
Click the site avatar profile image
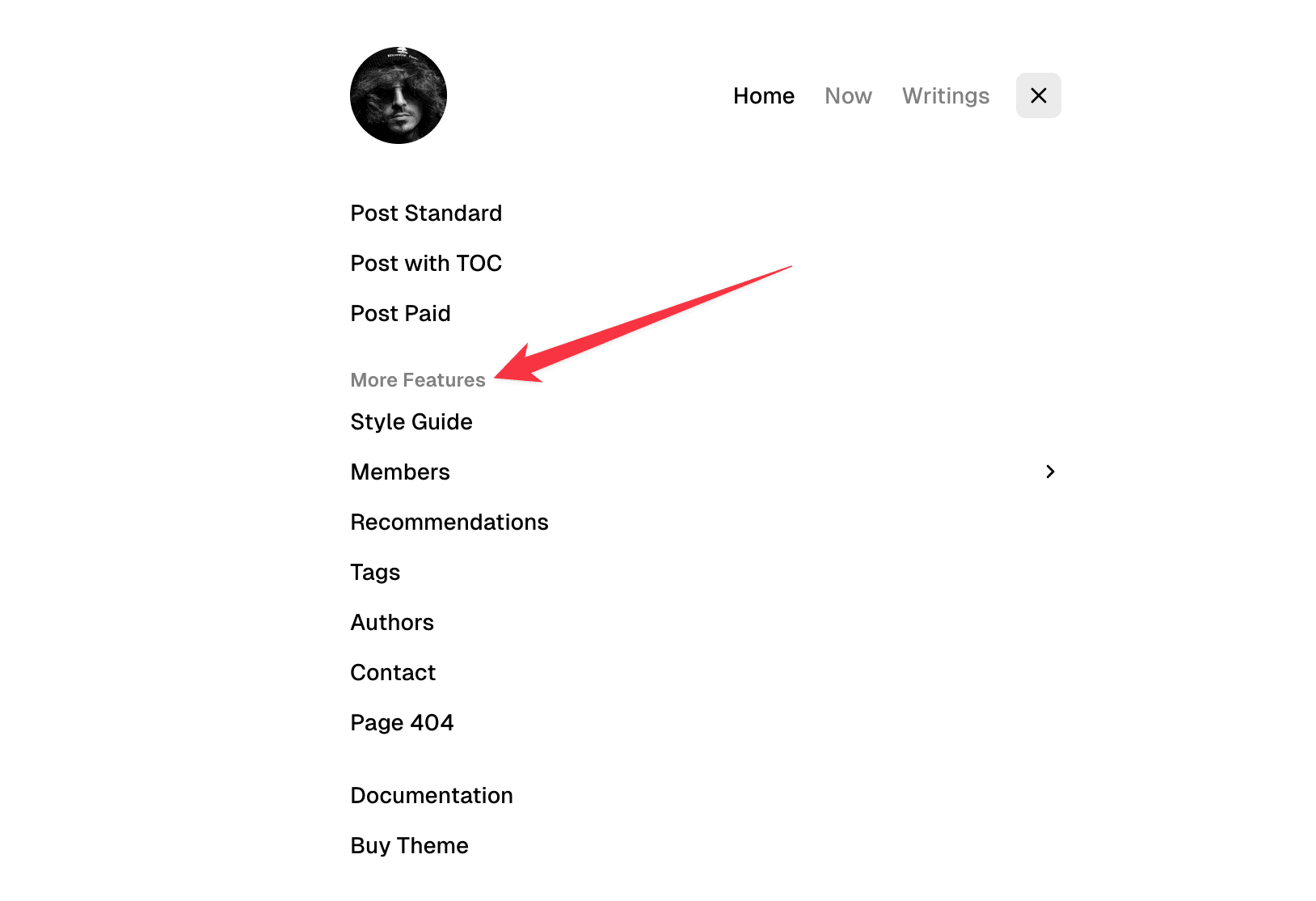point(398,95)
